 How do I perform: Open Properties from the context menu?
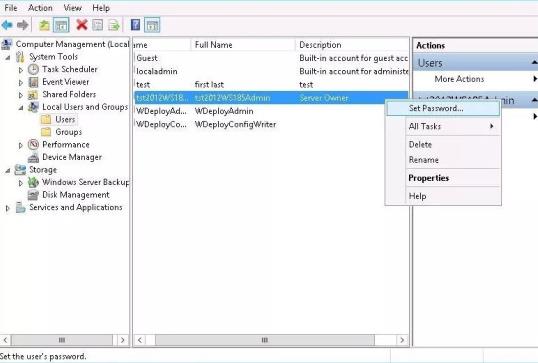[429, 178]
